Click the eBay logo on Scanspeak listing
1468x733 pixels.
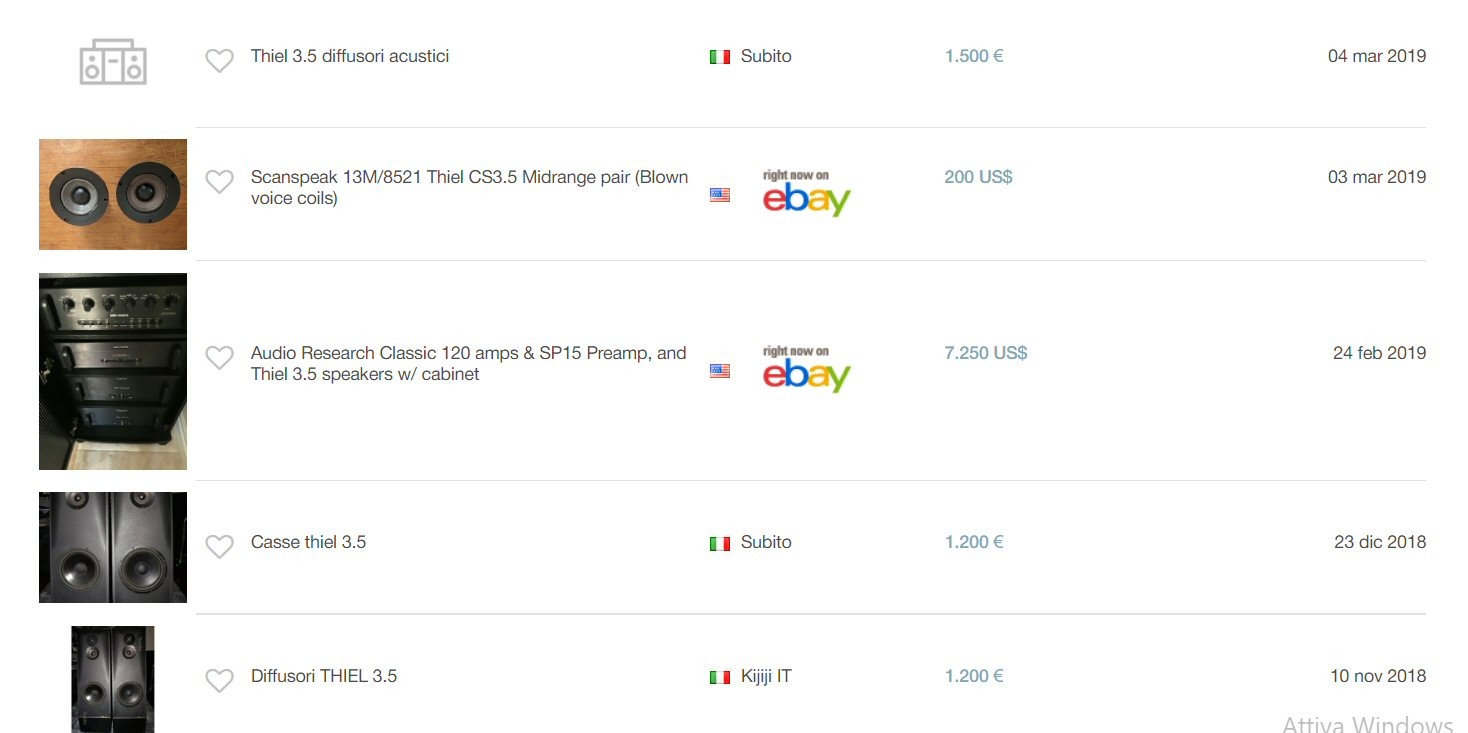click(806, 193)
